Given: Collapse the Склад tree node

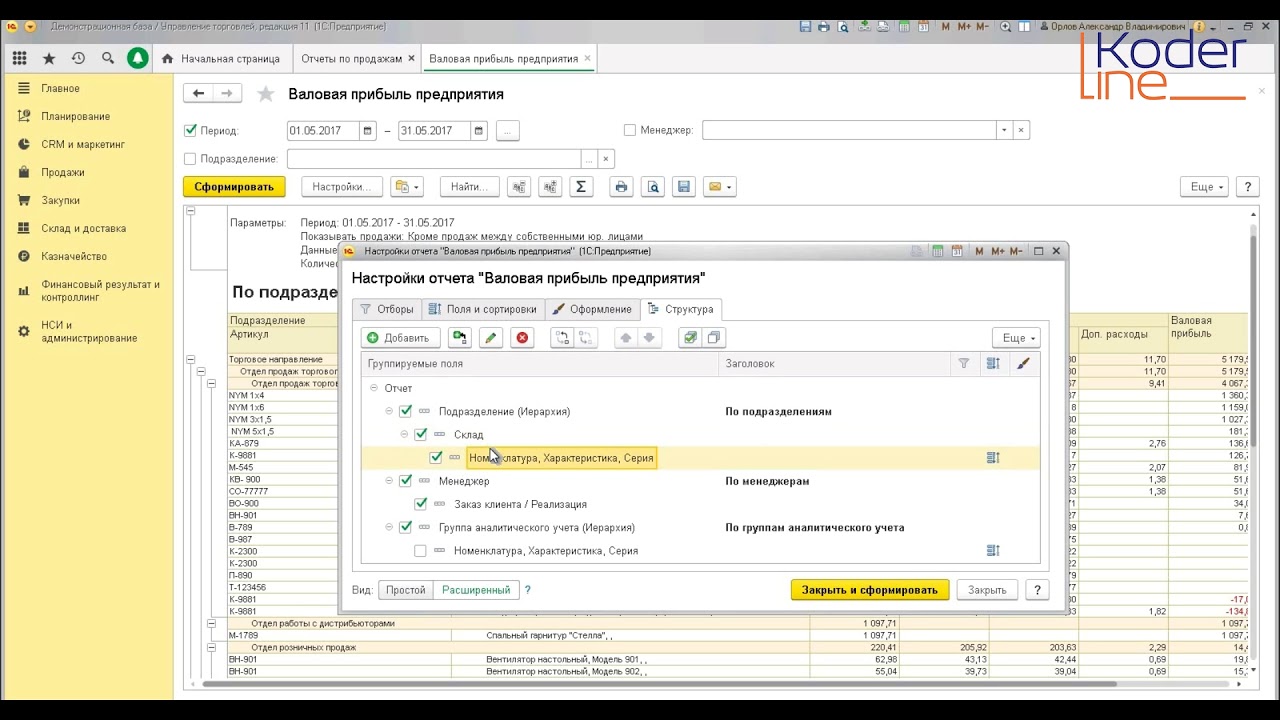Looking at the screenshot, I should click(x=405, y=435).
